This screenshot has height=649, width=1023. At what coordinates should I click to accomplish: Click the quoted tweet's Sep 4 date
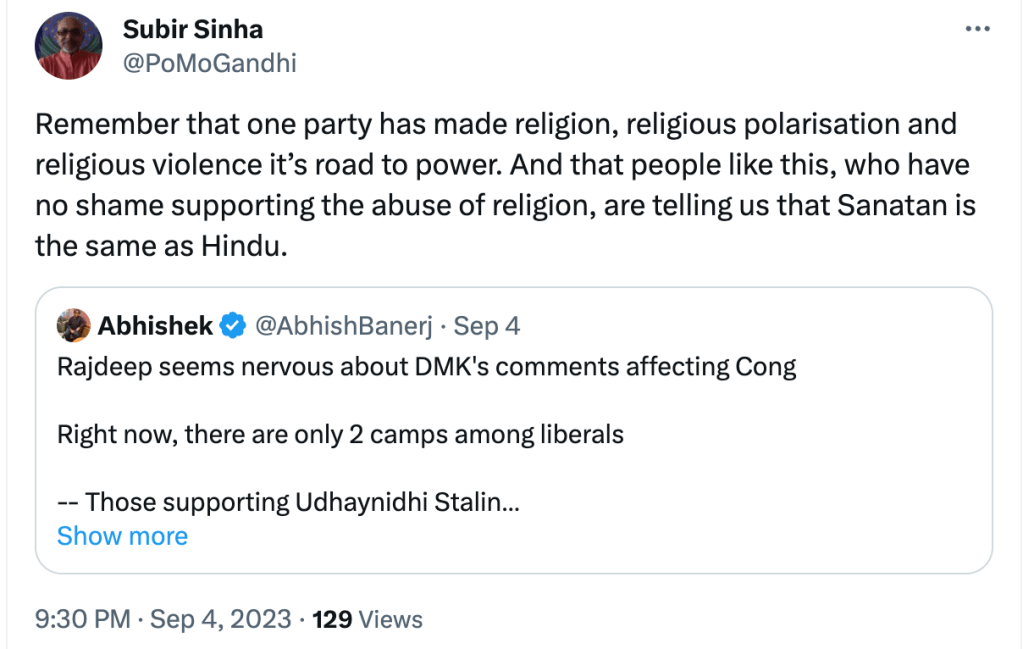point(487,325)
